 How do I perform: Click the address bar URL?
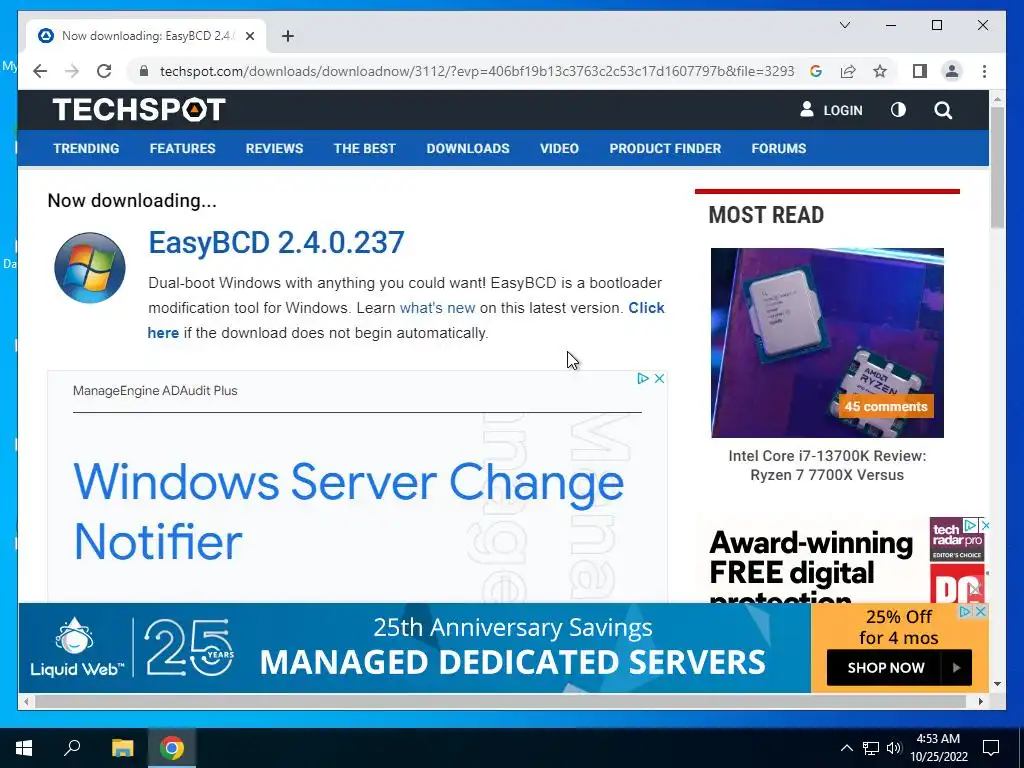coord(477,71)
